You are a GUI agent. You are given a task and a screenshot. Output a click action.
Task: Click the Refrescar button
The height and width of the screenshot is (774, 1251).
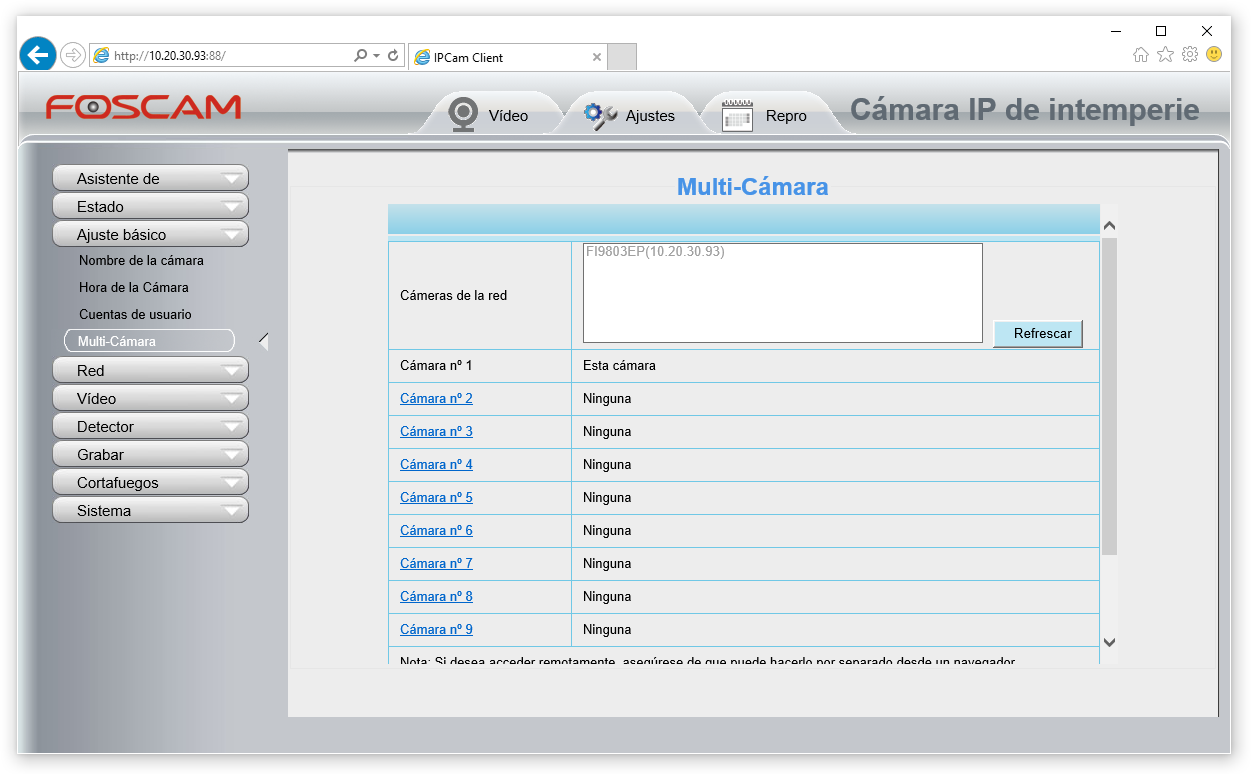(1038, 334)
